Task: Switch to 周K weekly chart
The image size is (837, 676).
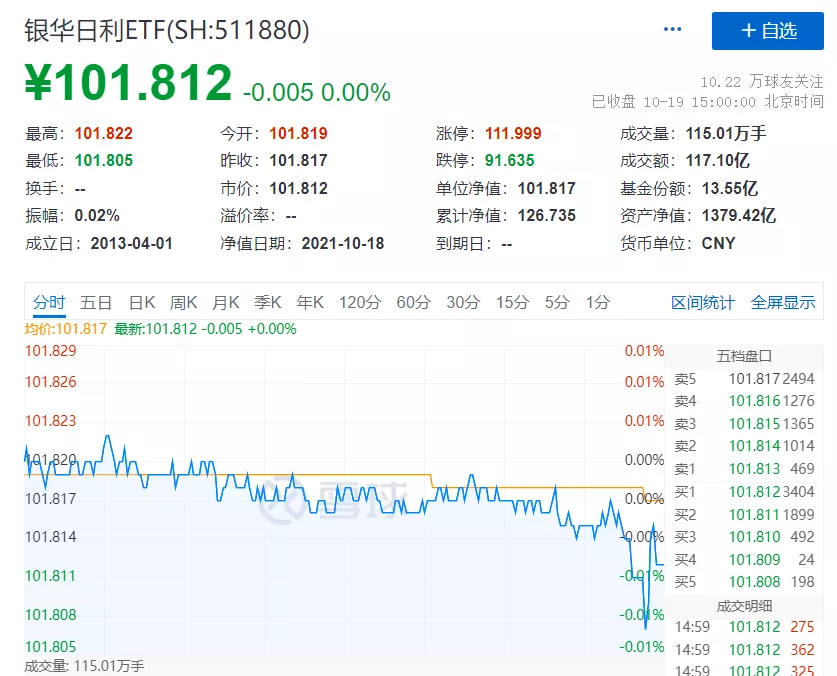Action: pyautogui.click(x=183, y=302)
